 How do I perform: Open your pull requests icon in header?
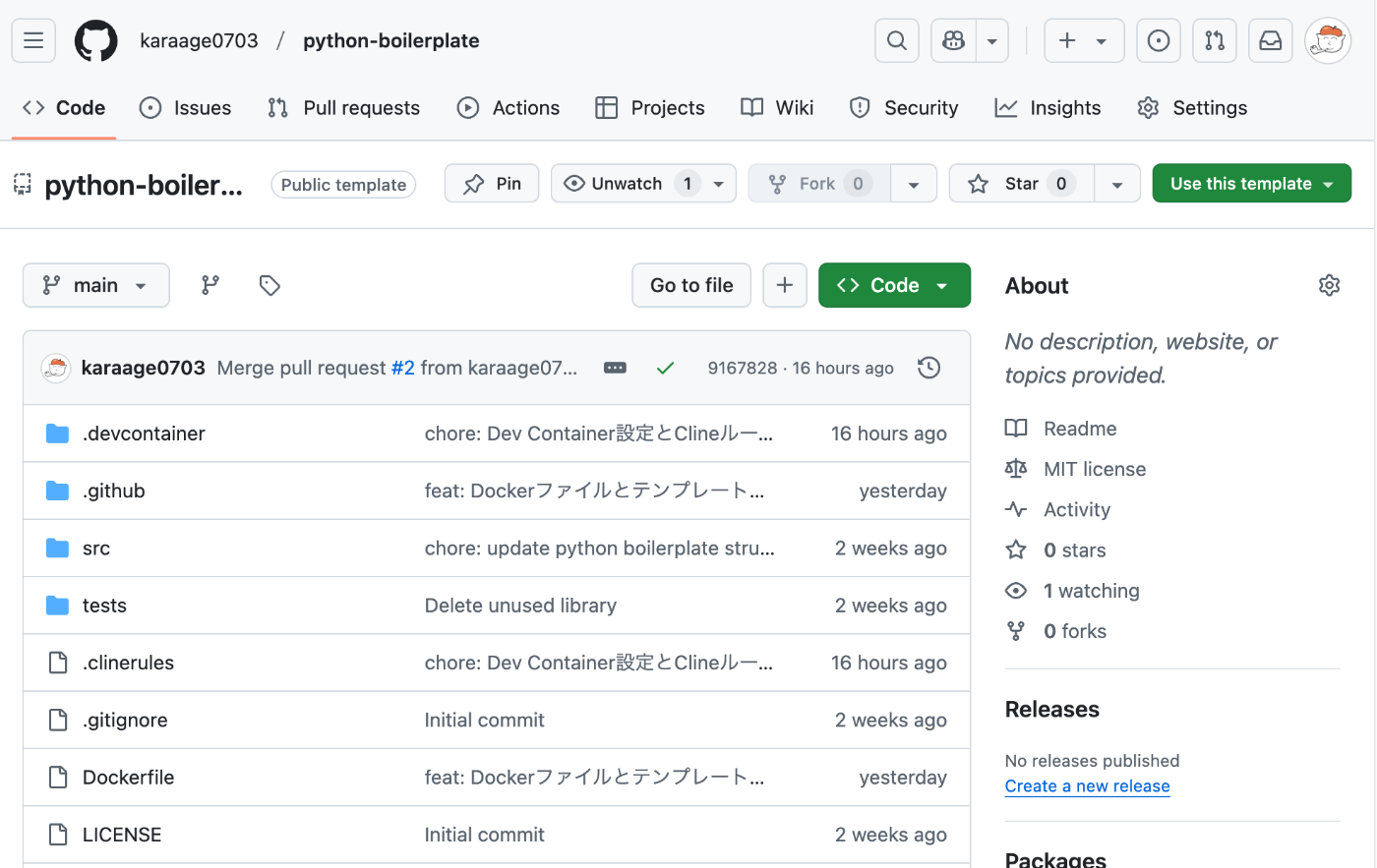pyautogui.click(x=1215, y=40)
